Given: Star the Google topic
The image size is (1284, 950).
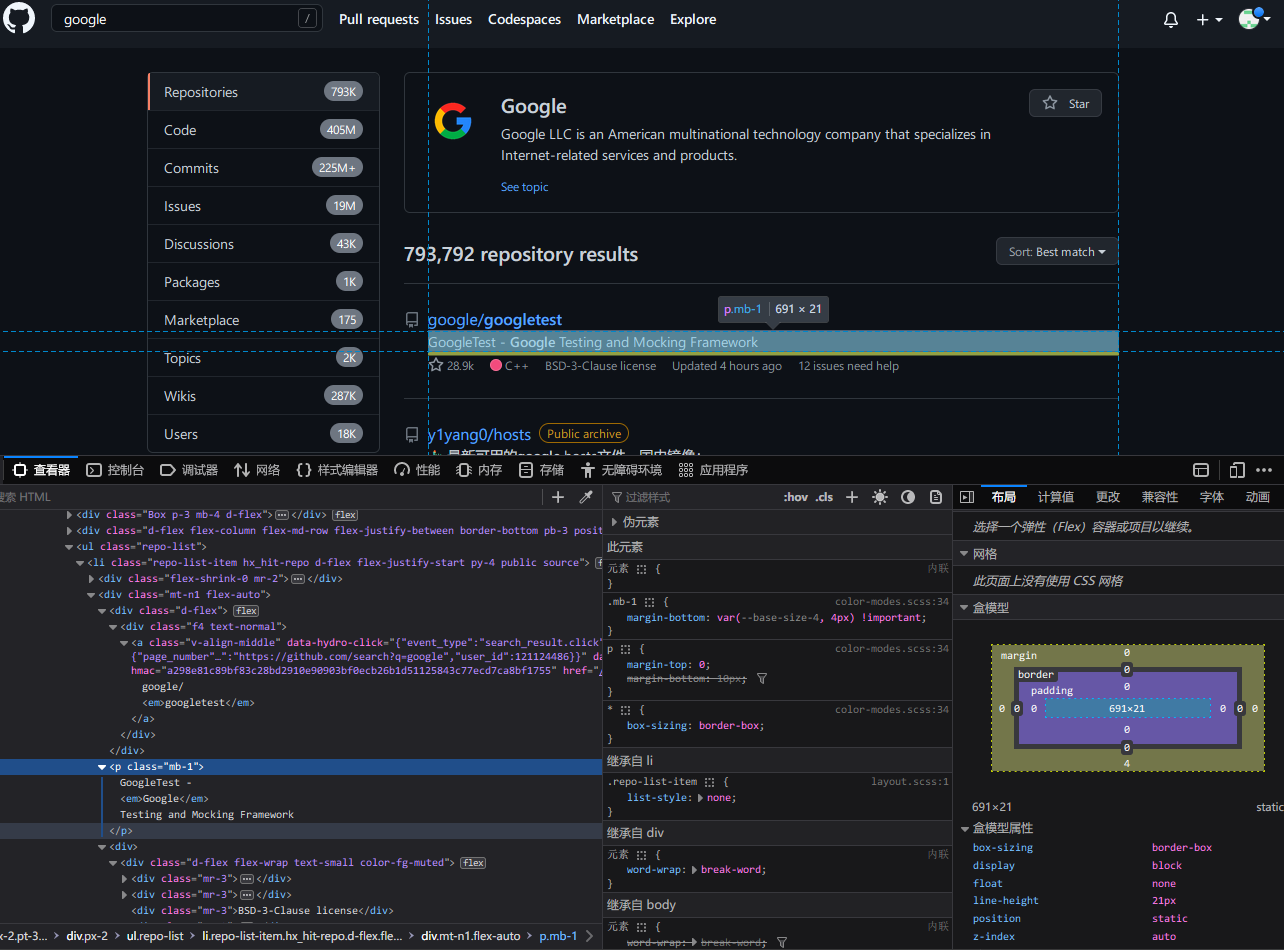Looking at the screenshot, I should coord(1065,104).
